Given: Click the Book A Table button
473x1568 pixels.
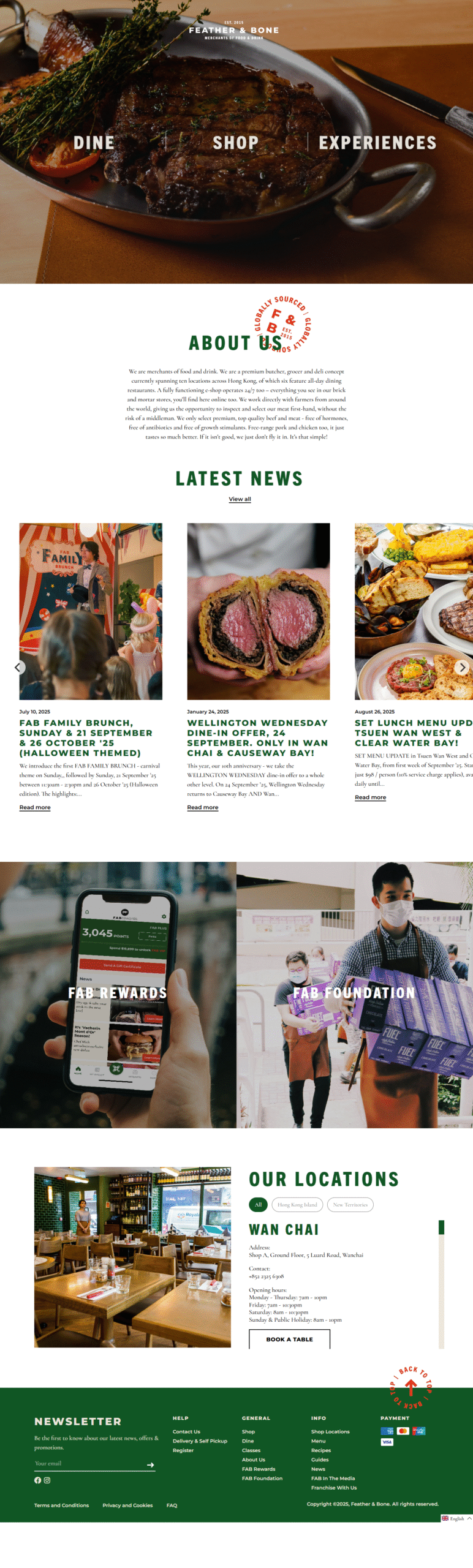Looking at the screenshot, I should 289,1339.
